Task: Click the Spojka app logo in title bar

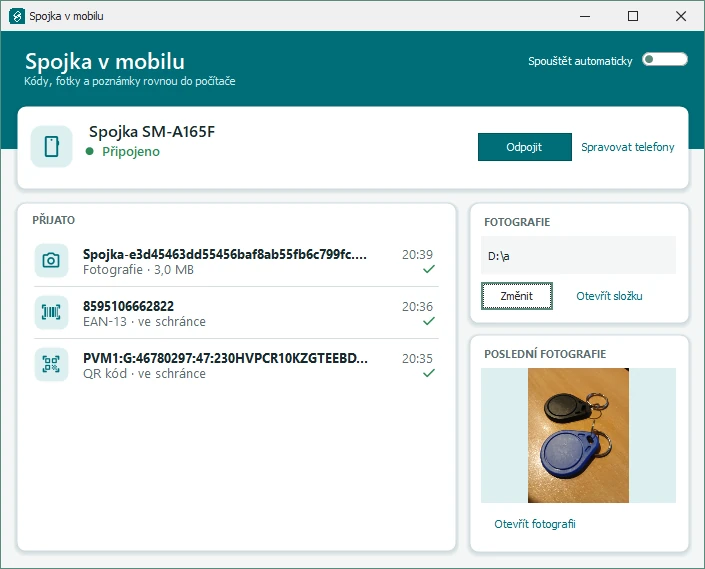Action: [x=17, y=16]
